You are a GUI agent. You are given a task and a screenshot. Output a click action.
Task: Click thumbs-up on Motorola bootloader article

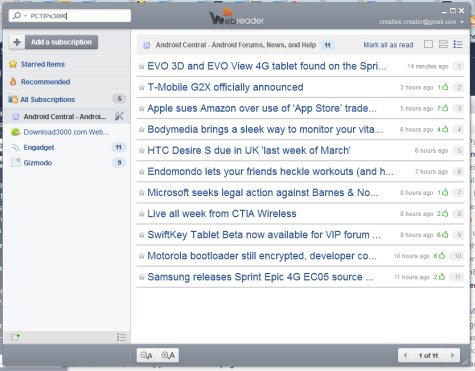(x=442, y=256)
